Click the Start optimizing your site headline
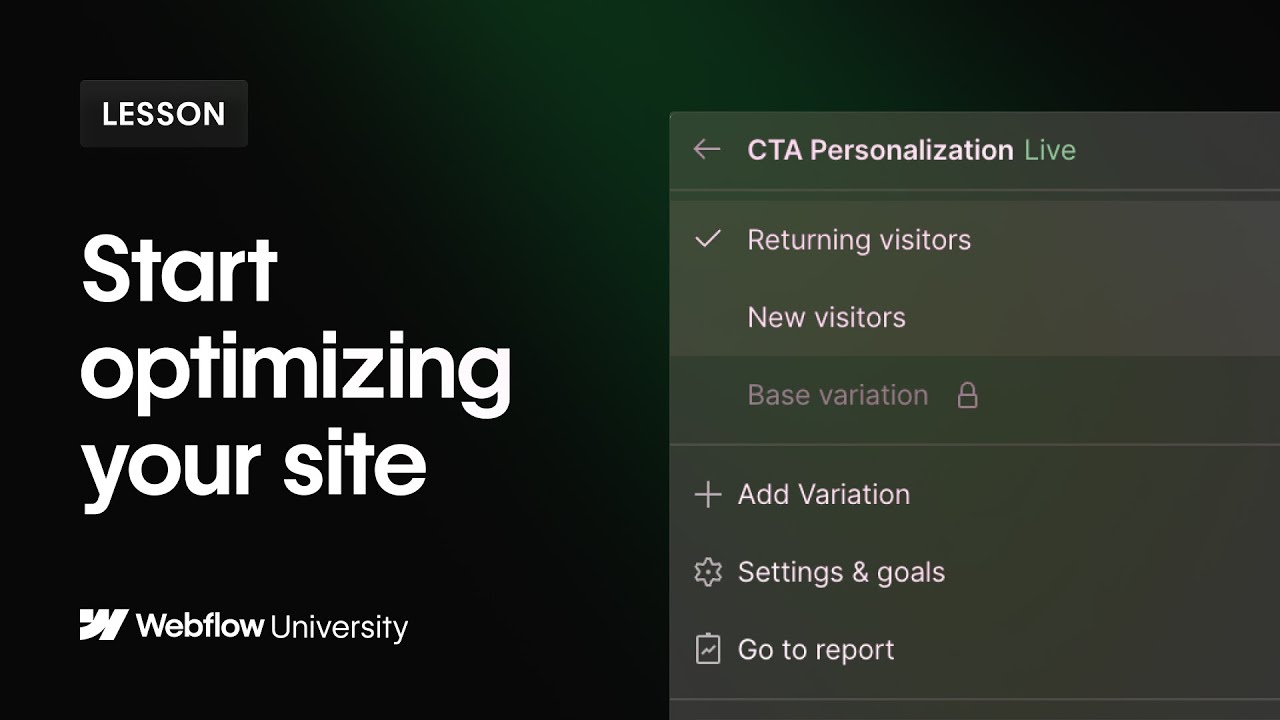The image size is (1280, 720). [x=295, y=367]
